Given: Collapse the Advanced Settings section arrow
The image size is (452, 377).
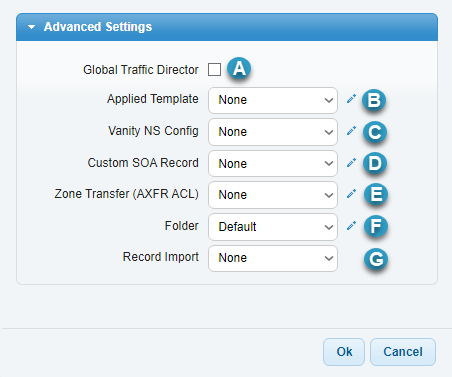Looking at the screenshot, I should click(x=31, y=27).
